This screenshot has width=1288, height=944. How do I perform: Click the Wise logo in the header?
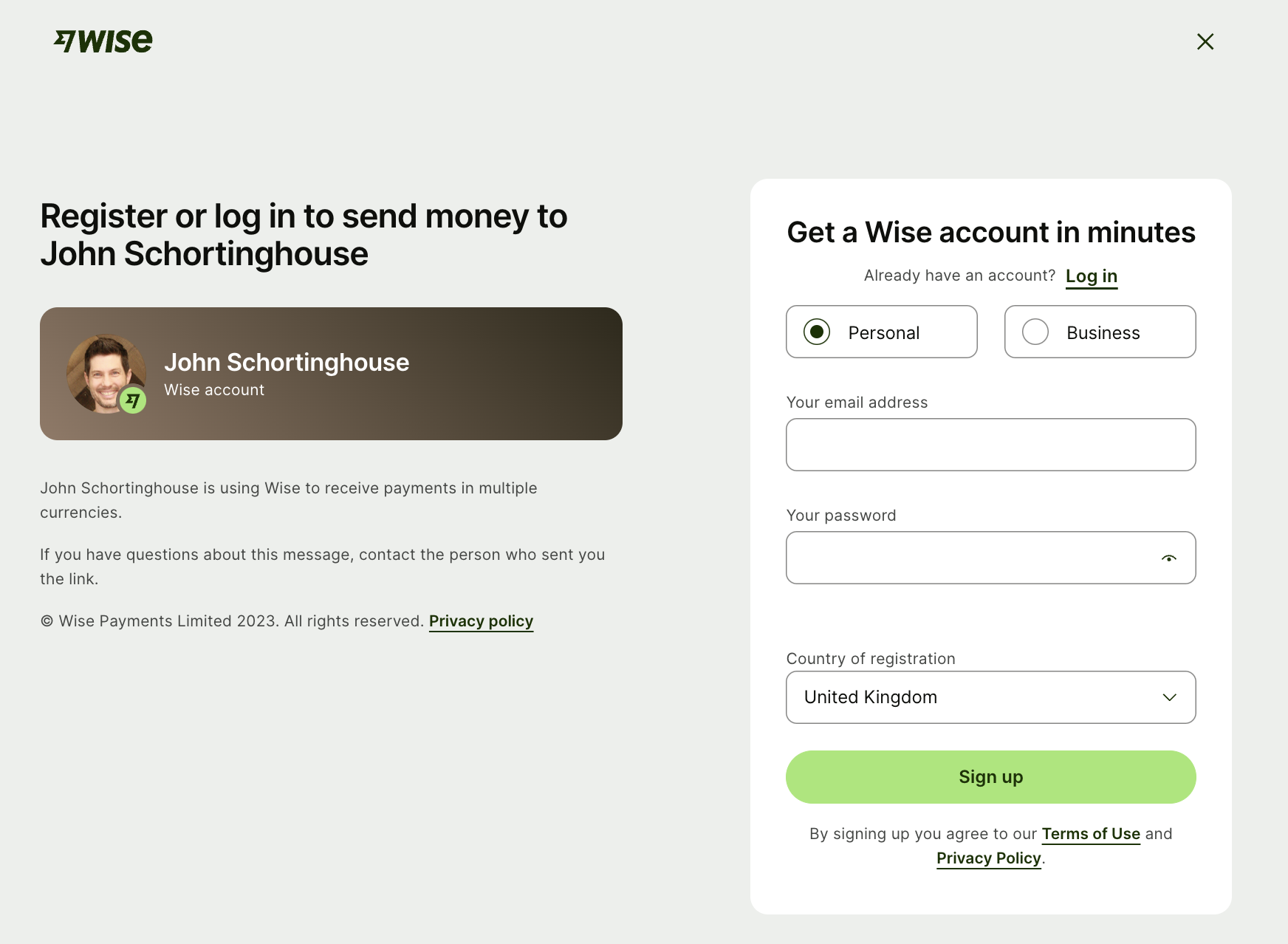tap(103, 41)
